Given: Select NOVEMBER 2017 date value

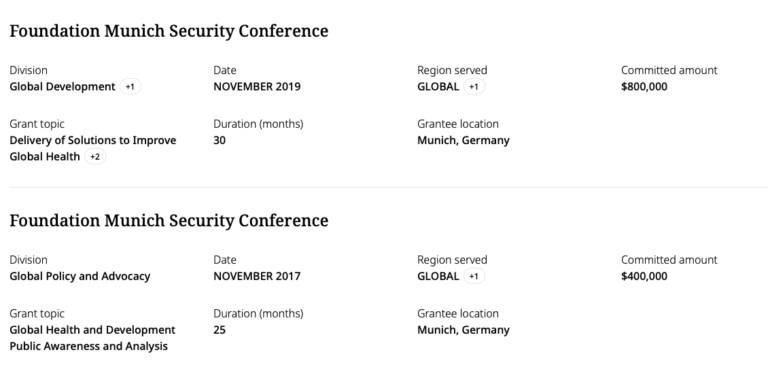Looking at the screenshot, I should (257, 276).
